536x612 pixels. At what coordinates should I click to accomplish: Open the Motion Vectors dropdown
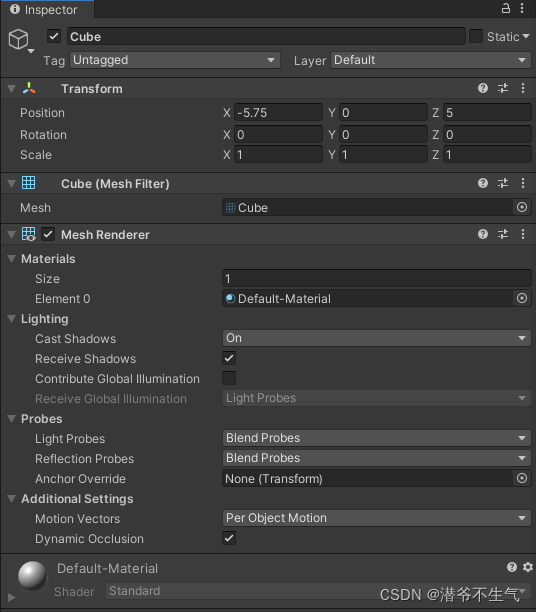[377, 518]
